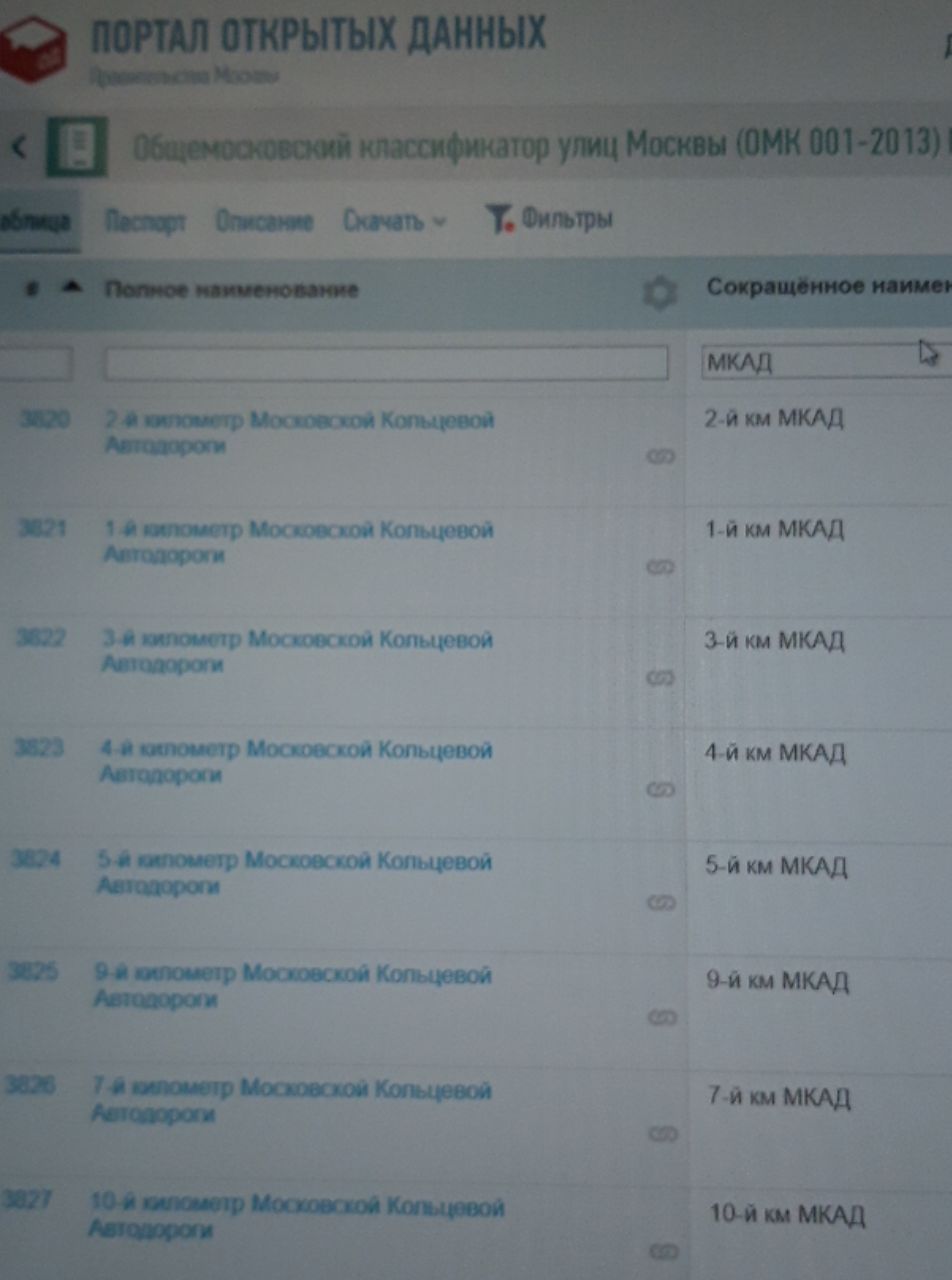Select row number 3820
Viewport: 952px width, 1280px height.
click(x=45, y=420)
